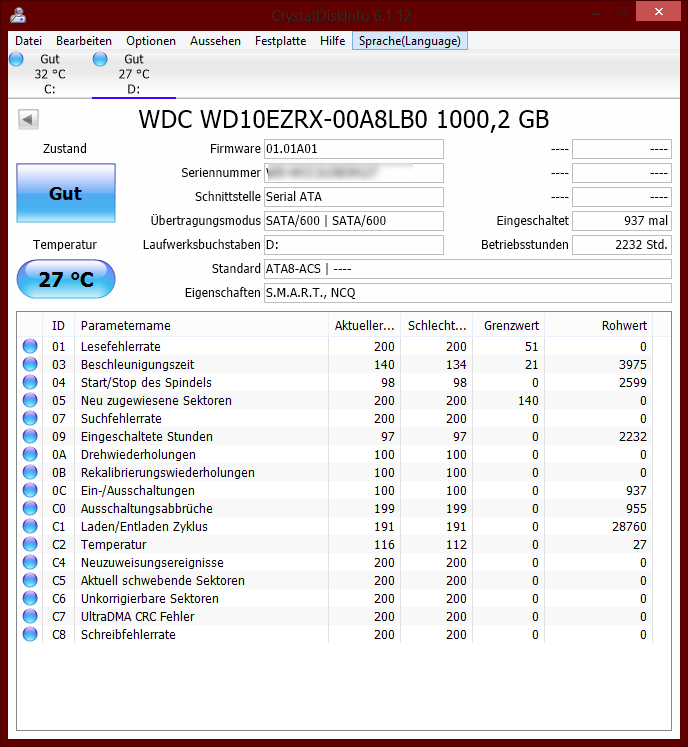Open the Festplatte menu

coord(280,41)
